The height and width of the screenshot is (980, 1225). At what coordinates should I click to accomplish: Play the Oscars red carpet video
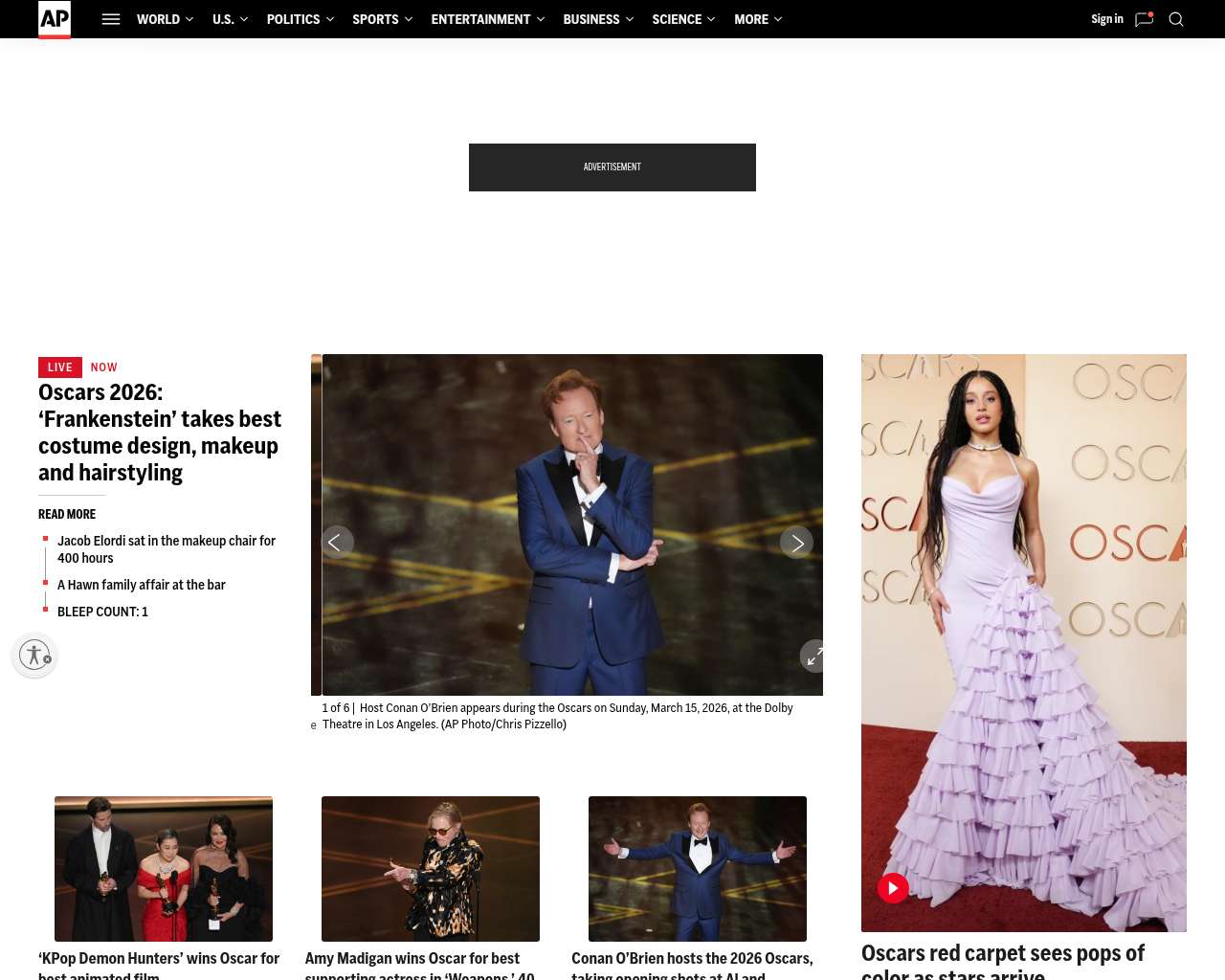(x=893, y=888)
